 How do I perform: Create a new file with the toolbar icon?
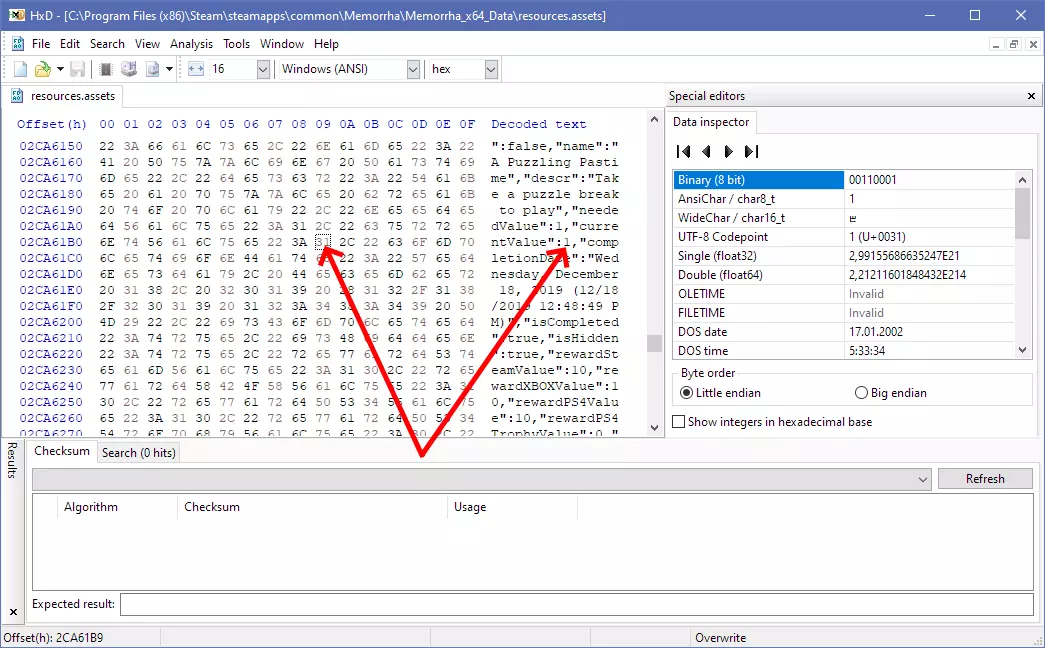(x=21, y=69)
